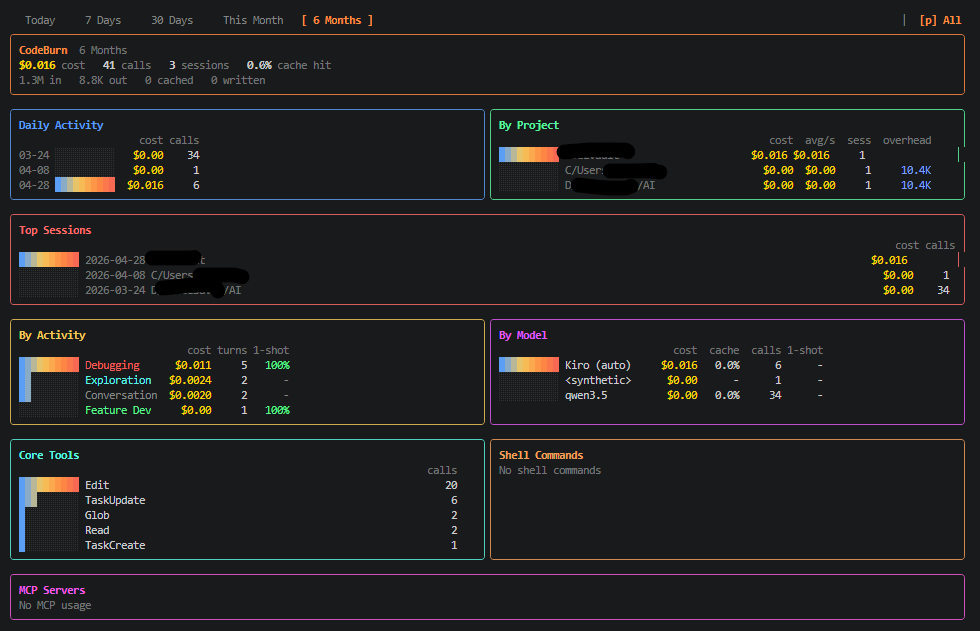The height and width of the screenshot is (631, 980).
Task: Click the MCP Servers panel heading
Action: tap(52, 590)
